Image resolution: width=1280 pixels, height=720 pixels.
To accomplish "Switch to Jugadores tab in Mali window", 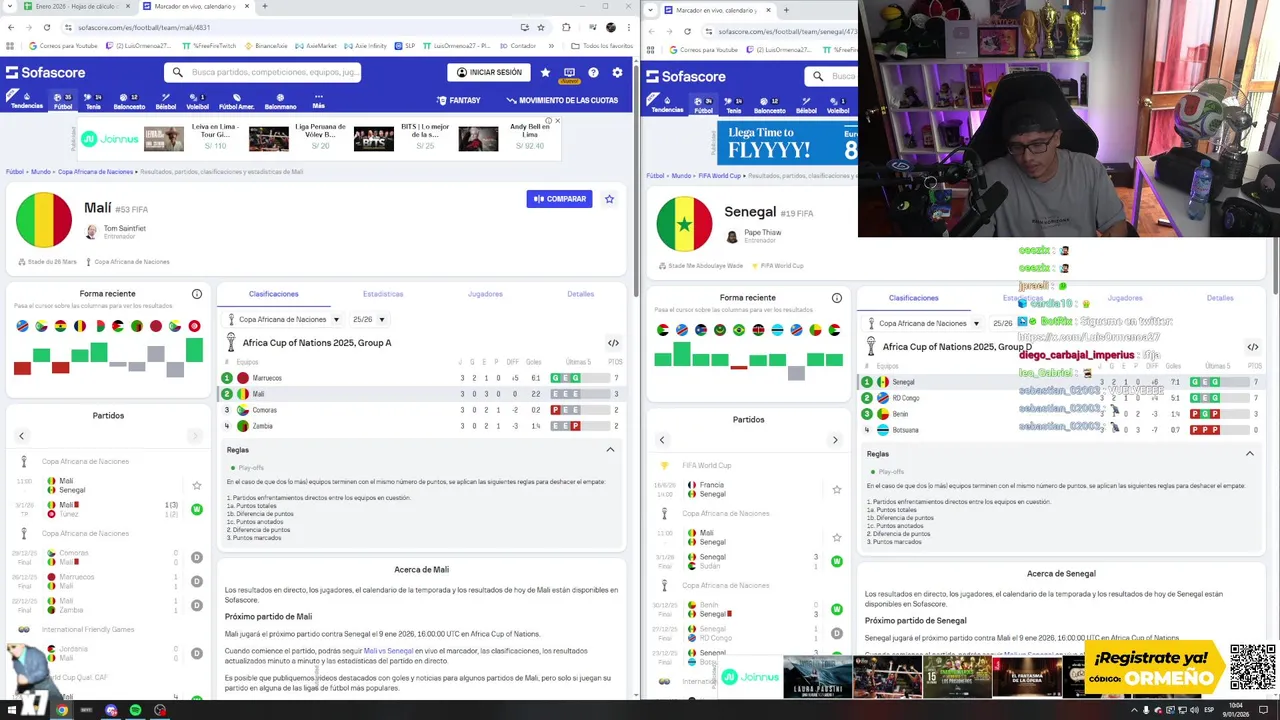I will coord(485,294).
